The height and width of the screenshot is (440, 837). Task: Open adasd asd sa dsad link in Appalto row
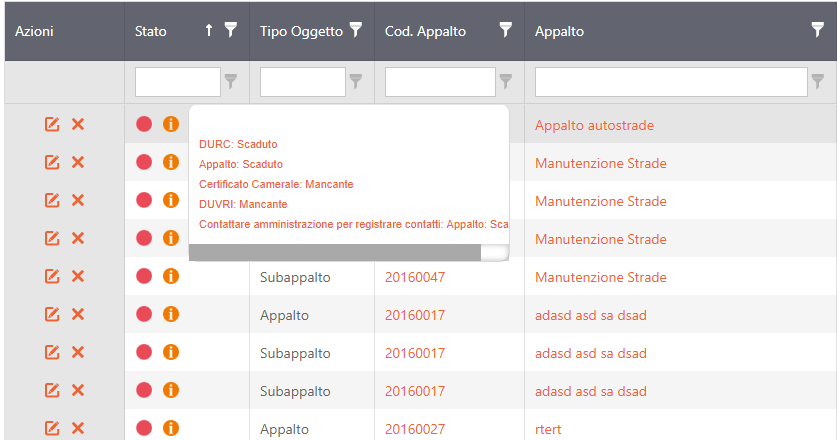click(x=590, y=315)
